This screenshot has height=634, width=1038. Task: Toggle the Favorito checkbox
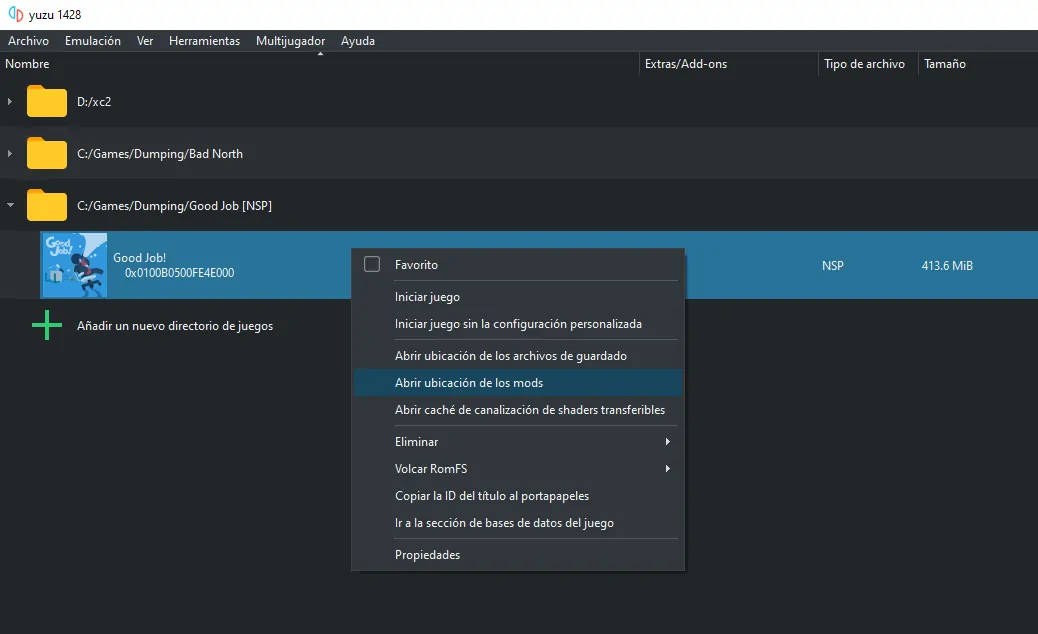(x=372, y=265)
